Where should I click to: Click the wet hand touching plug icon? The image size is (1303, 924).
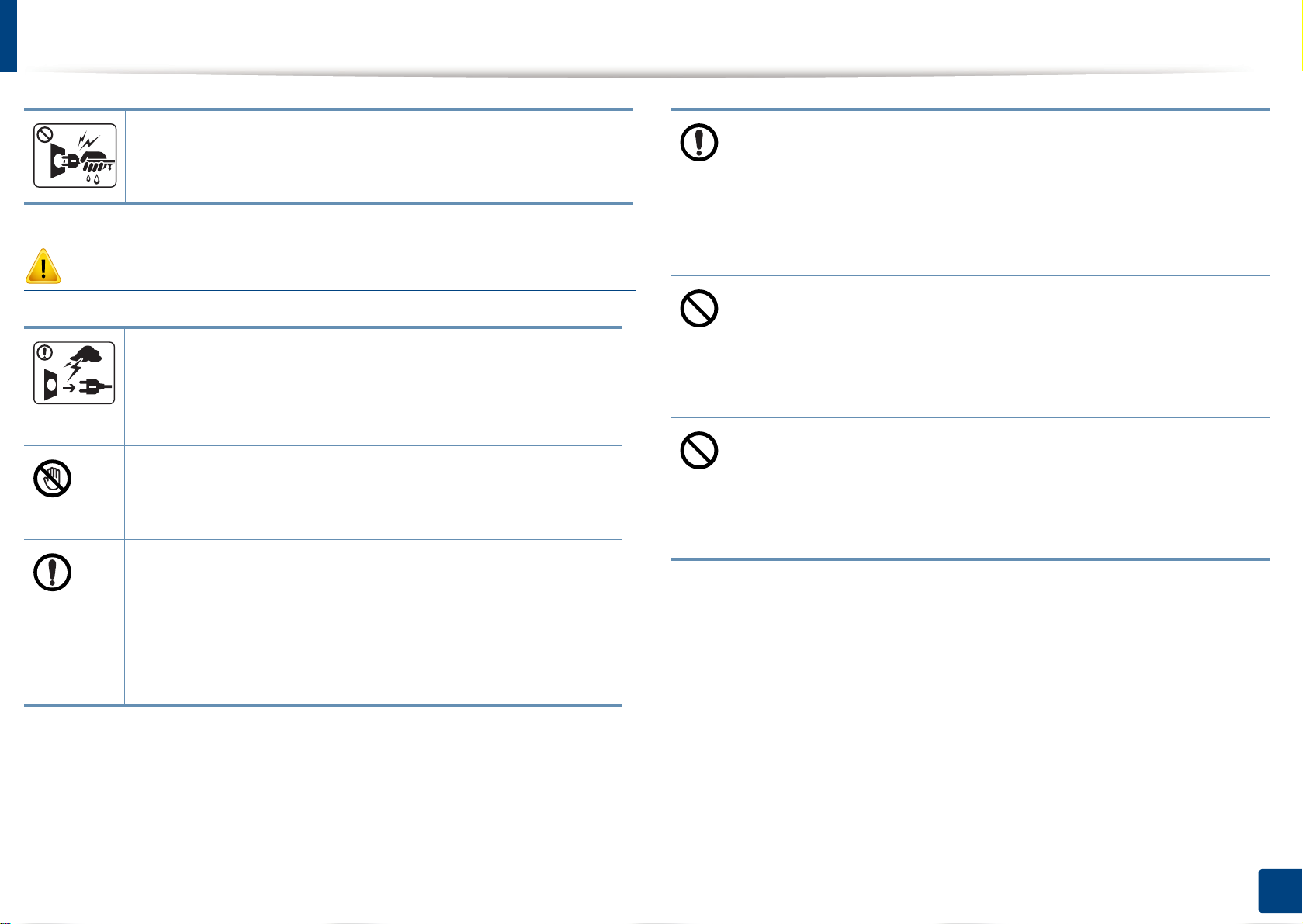pyautogui.click(x=75, y=155)
